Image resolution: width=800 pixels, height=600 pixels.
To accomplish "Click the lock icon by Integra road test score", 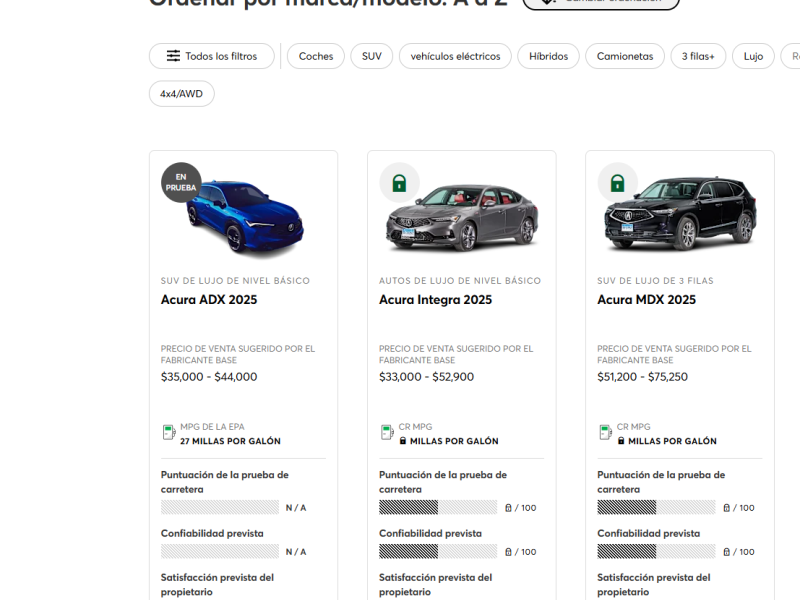I will point(508,508).
